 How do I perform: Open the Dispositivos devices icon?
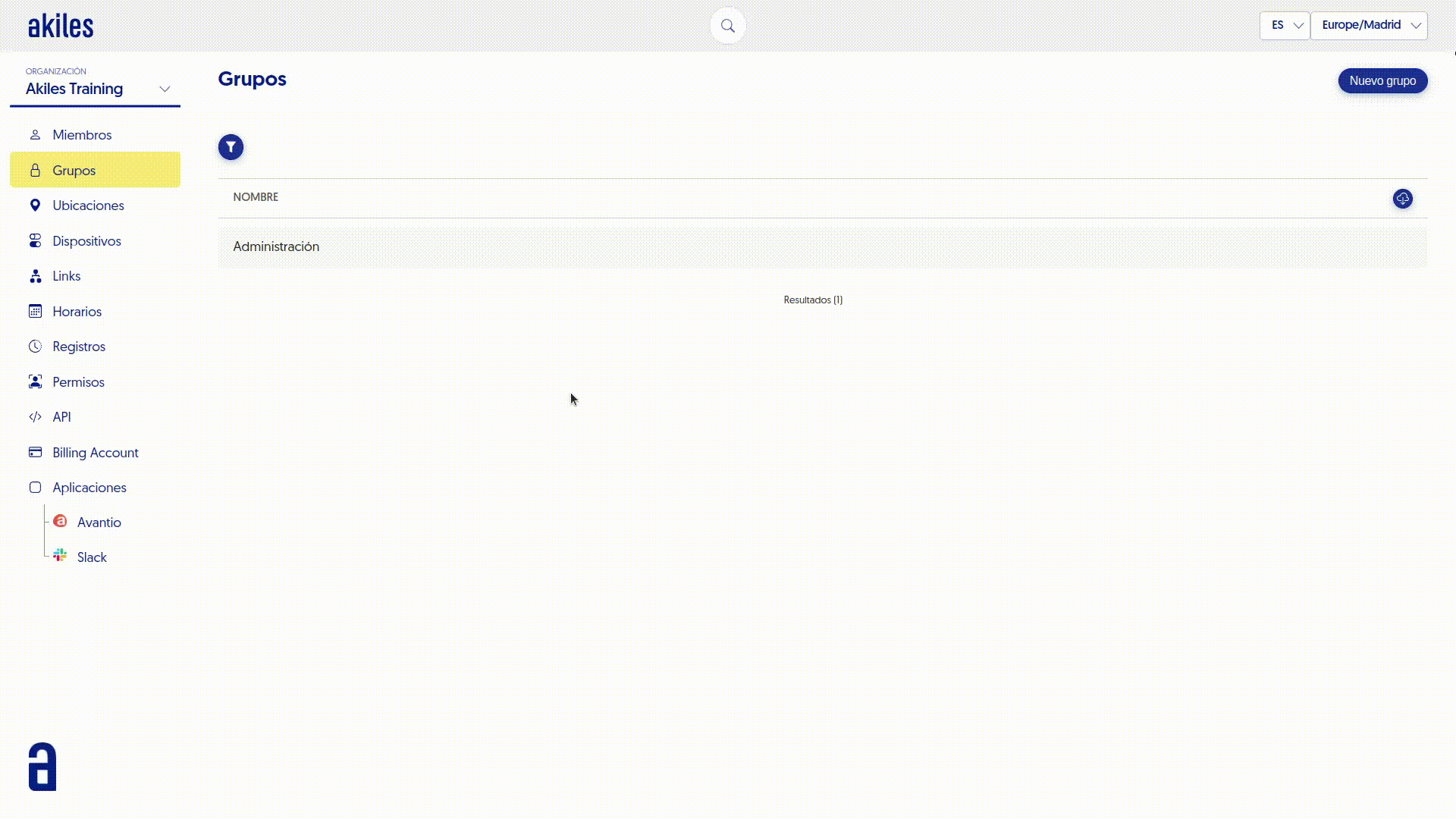click(x=35, y=240)
